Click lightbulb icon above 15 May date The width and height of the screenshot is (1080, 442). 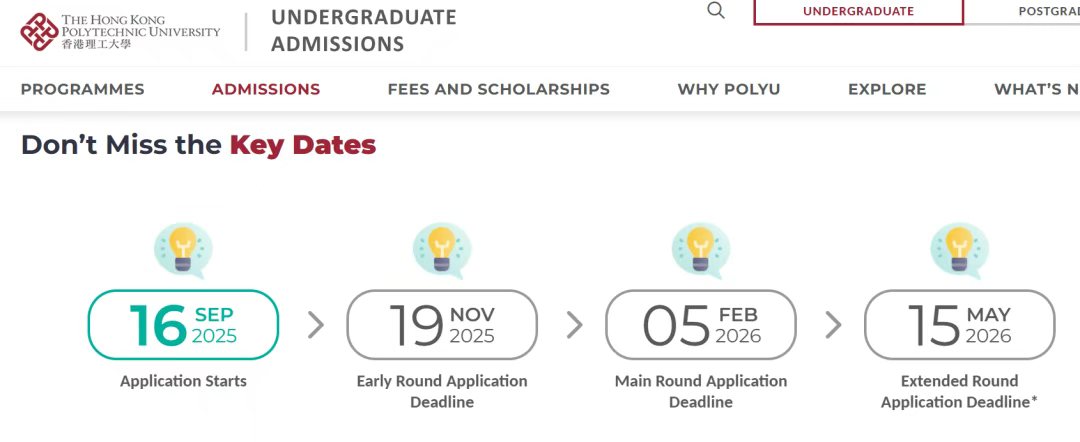960,250
